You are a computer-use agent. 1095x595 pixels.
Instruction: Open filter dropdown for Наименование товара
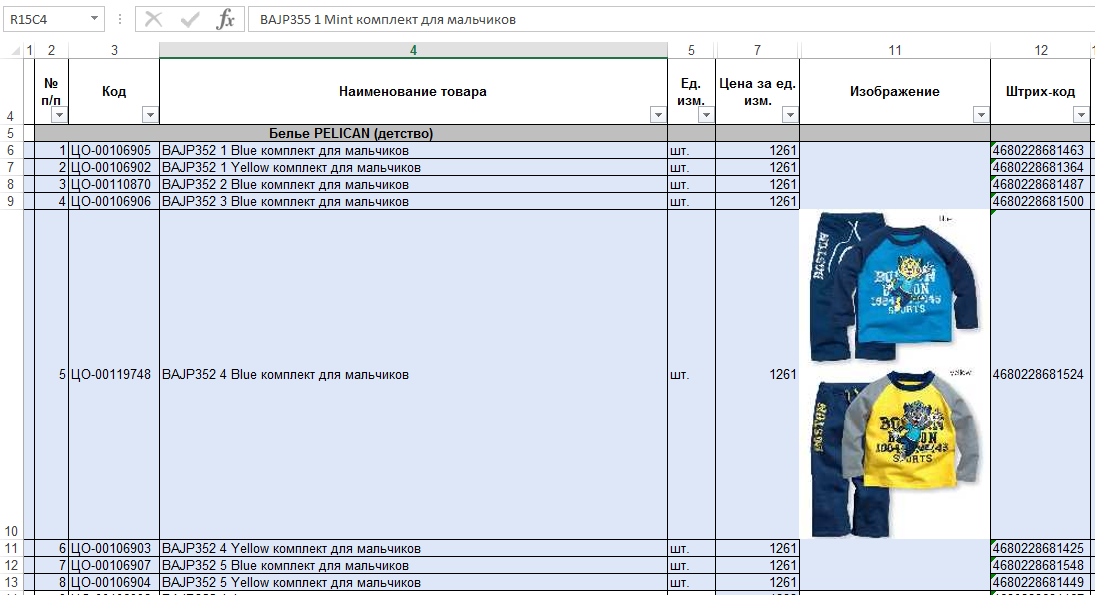point(658,115)
